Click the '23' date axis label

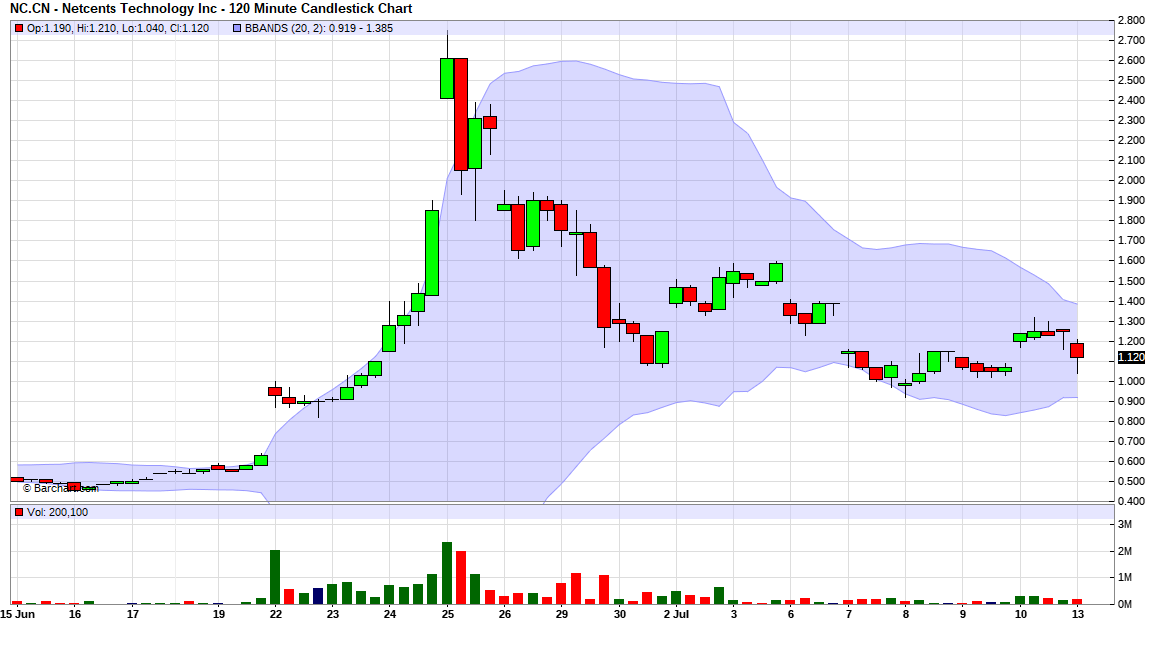pos(332,614)
